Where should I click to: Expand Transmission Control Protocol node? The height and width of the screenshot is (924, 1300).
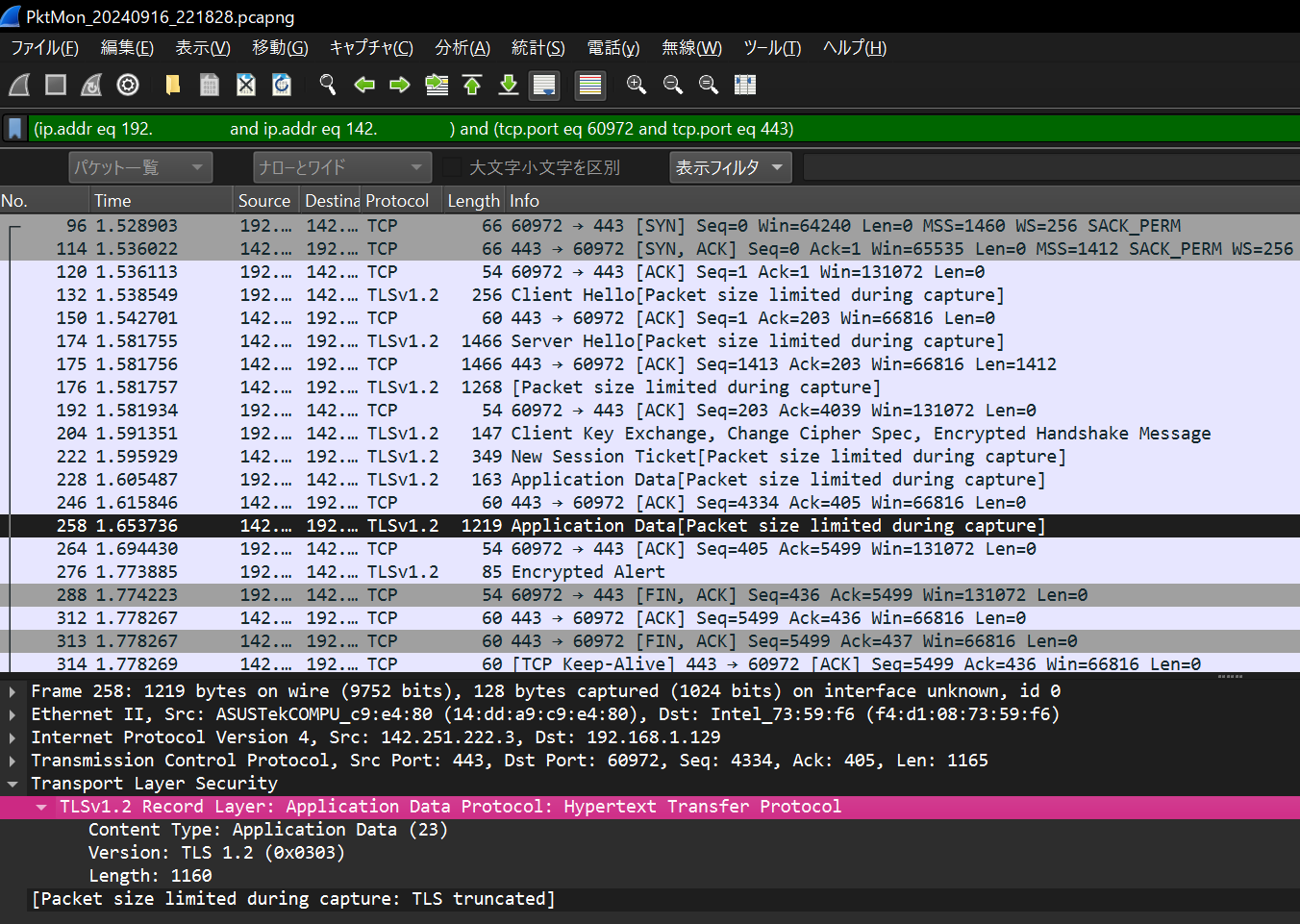pyautogui.click(x=12, y=761)
